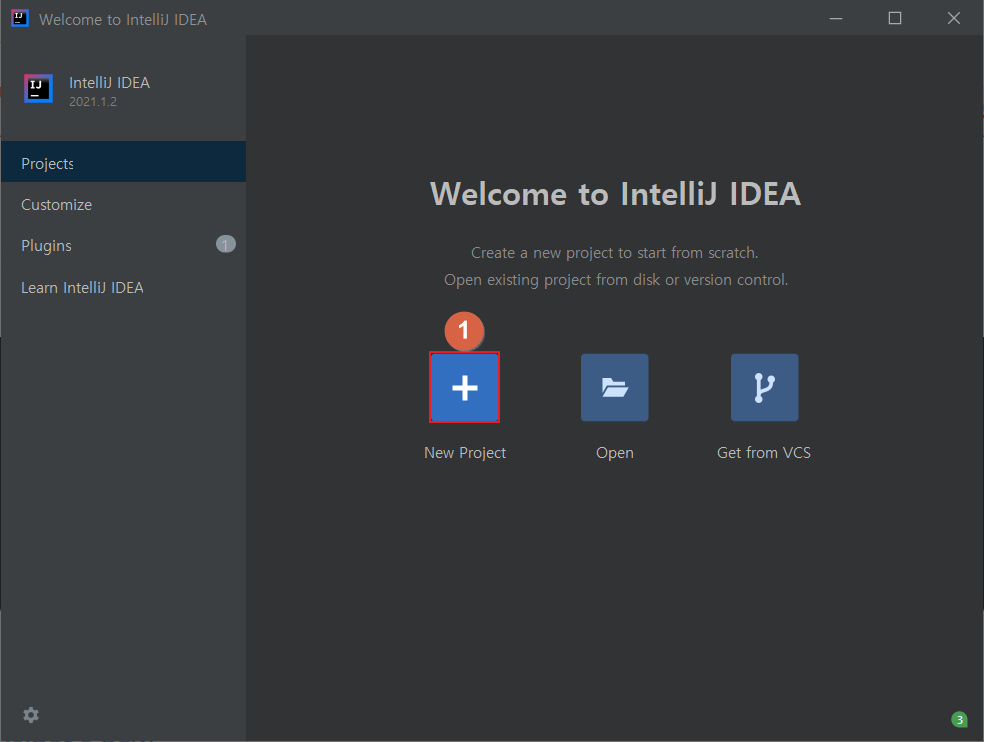984x742 pixels.
Task: Click the 'Open existing project from disk' line
Action: (616, 280)
